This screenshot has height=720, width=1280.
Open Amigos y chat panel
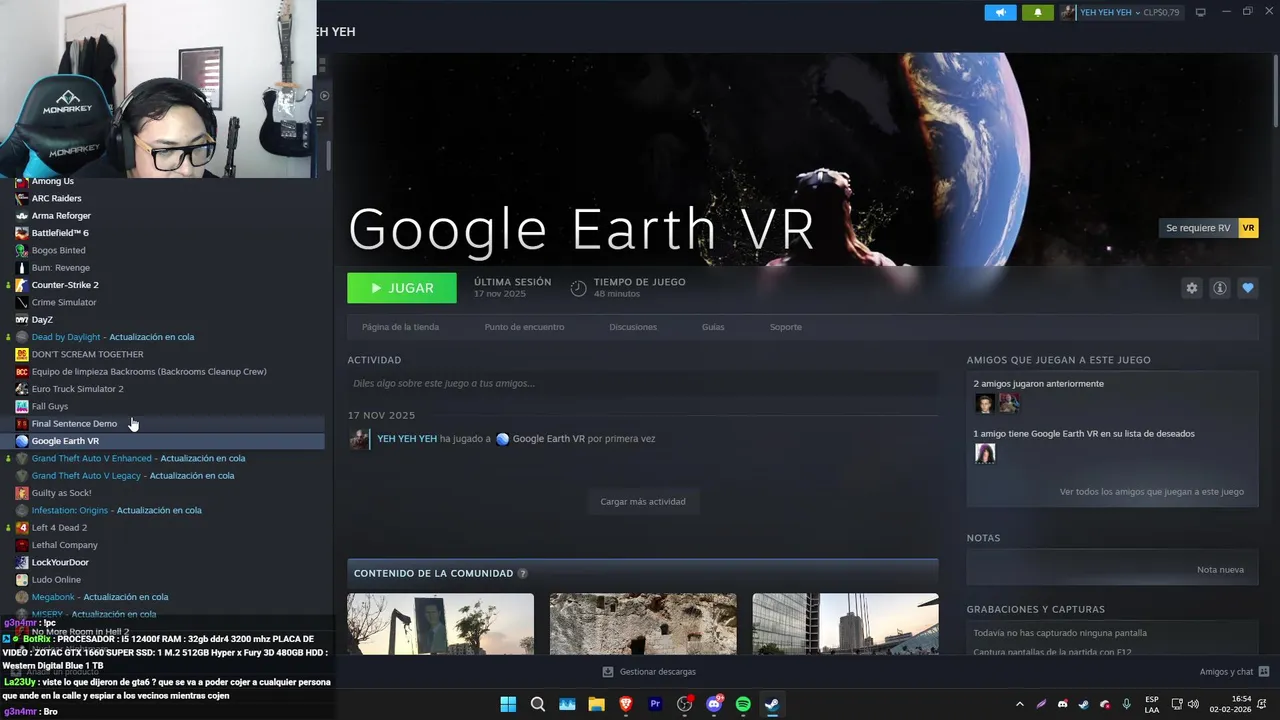[1234, 672]
